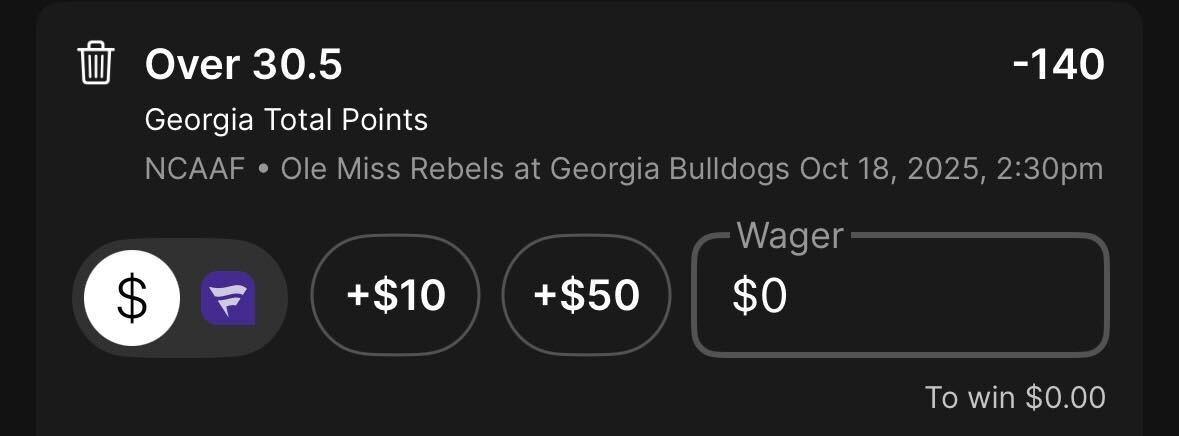The image size is (1179, 436).
Task: Click the Over 30.5 bet title
Action: pyautogui.click(x=243, y=66)
